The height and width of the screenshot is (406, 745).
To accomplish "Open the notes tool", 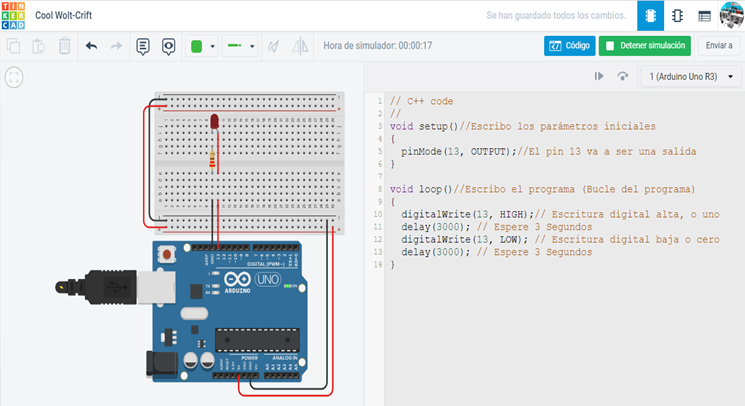I will pyautogui.click(x=143, y=46).
